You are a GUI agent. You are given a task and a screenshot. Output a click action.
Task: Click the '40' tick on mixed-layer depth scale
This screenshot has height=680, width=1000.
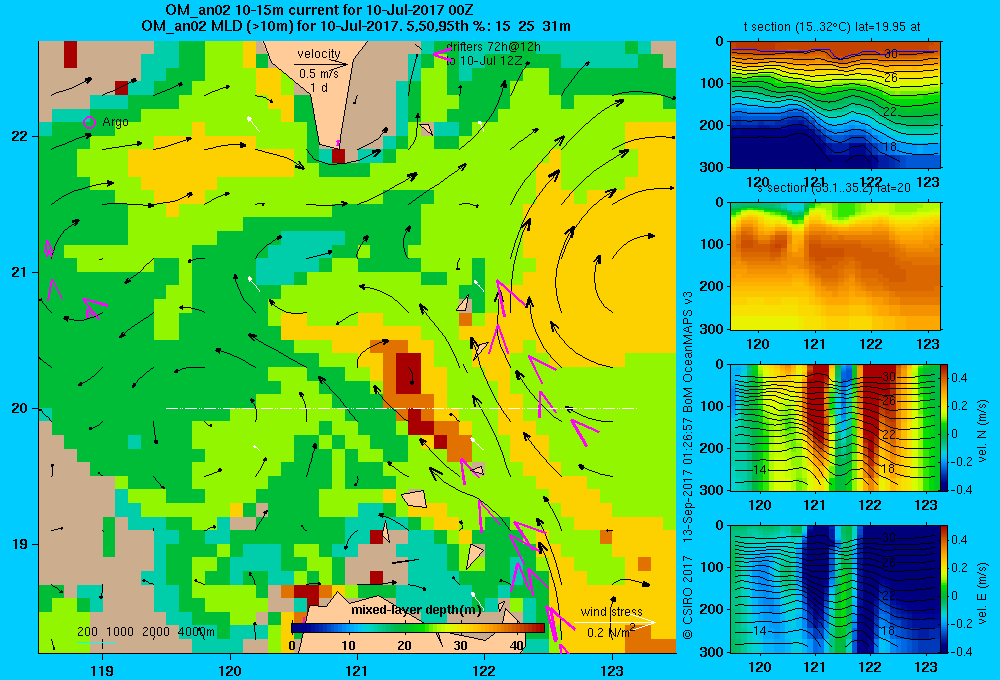click(x=517, y=646)
